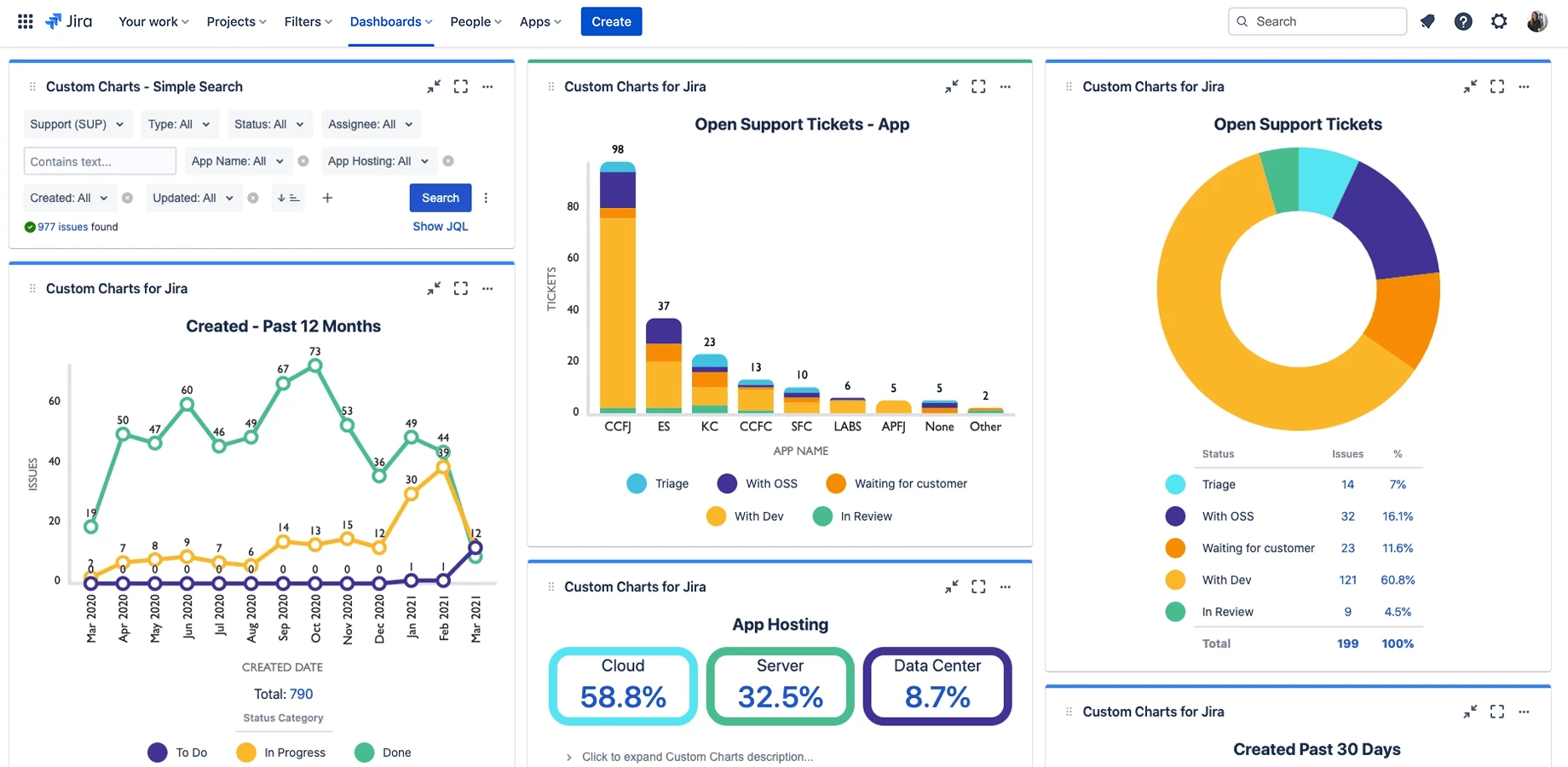This screenshot has width=1568, height=767.
Task: Expand the App Name: All dropdown
Action: 238,160
